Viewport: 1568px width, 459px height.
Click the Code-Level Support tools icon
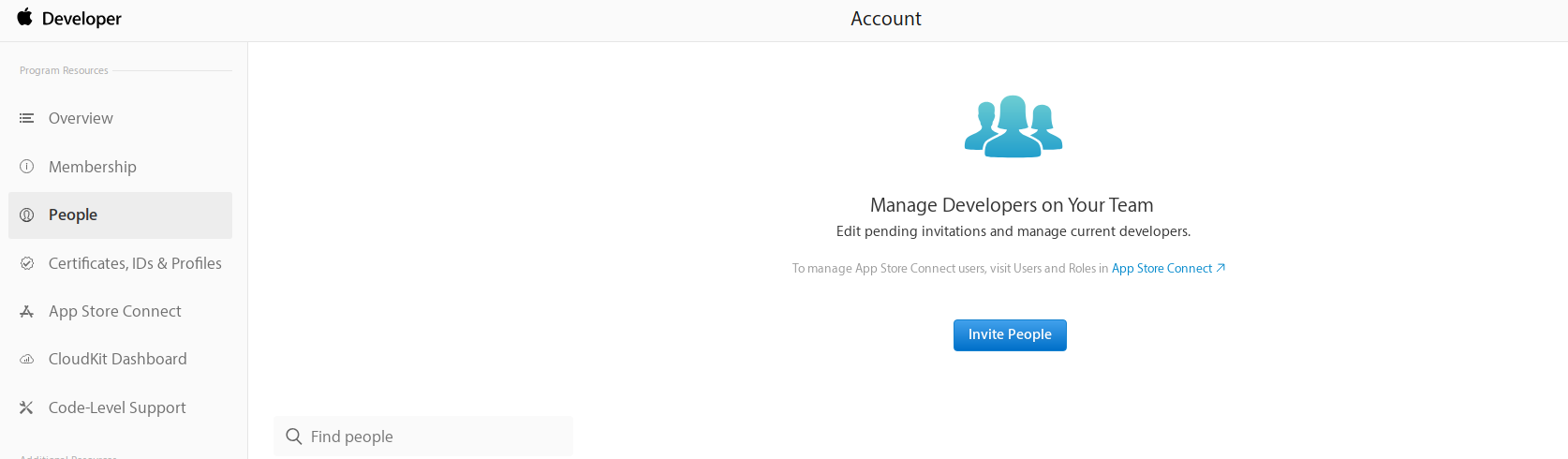point(27,407)
